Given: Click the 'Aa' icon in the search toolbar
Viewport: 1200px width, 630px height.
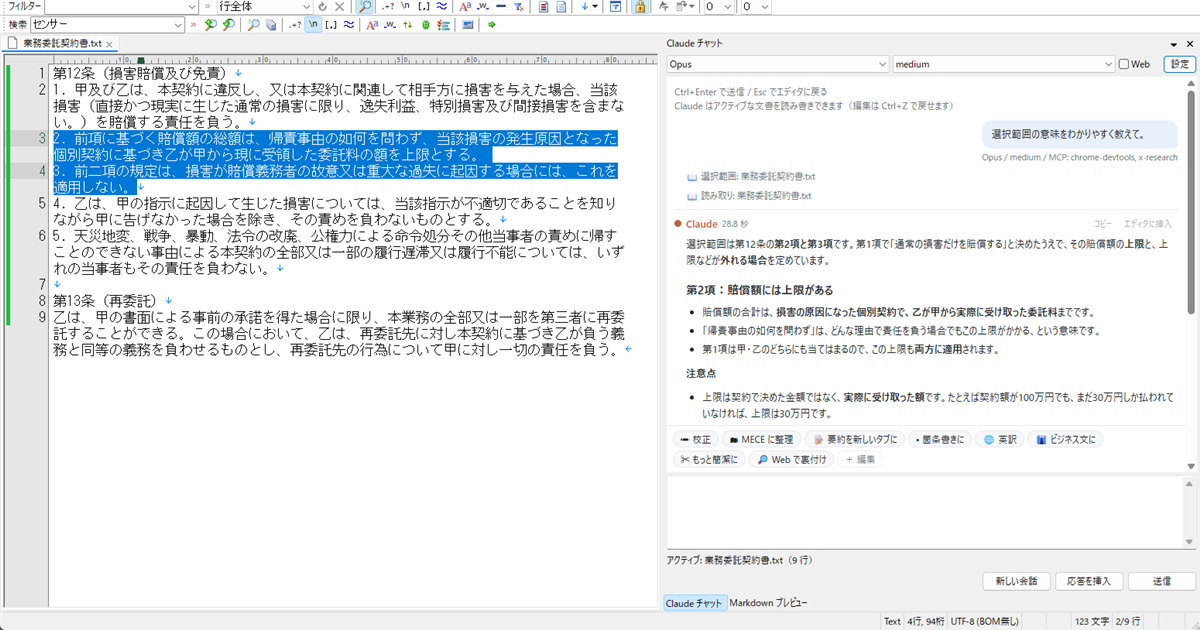Looking at the screenshot, I should coord(371,24).
